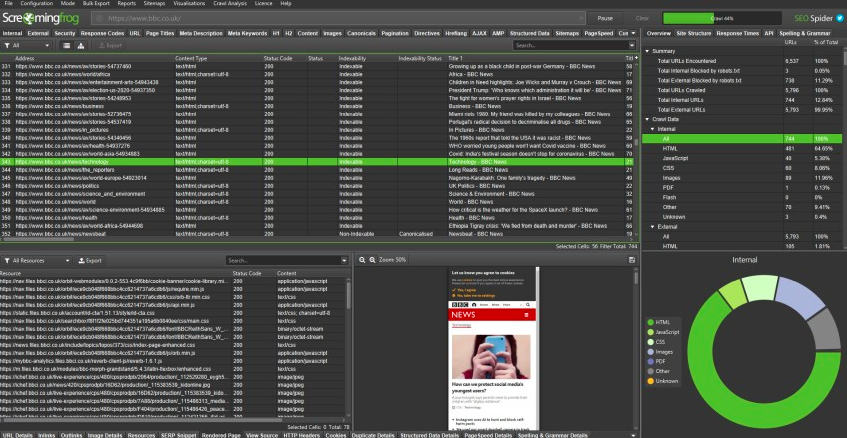Click the HTML legend color swatch
This screenshot has width=847, height=438.
[x=650, y=322]
